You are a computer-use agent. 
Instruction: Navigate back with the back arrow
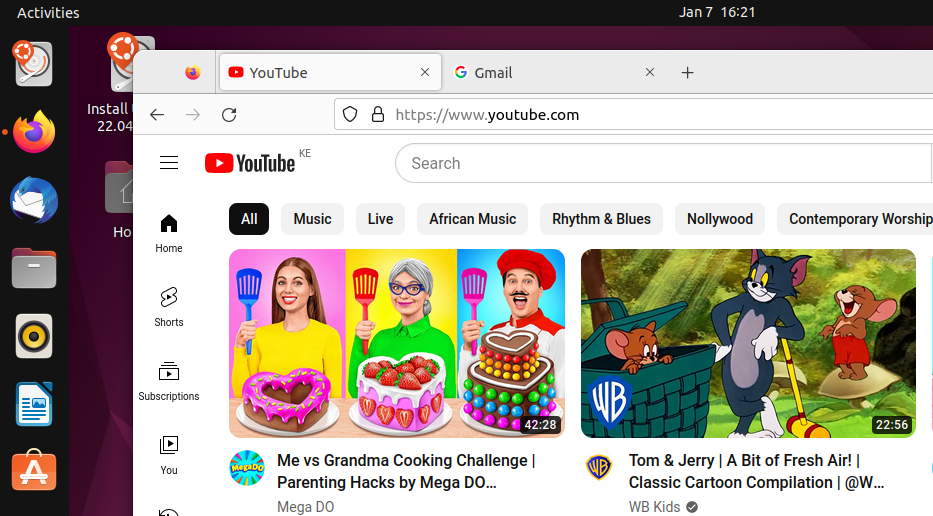click(x=157, y=115)
